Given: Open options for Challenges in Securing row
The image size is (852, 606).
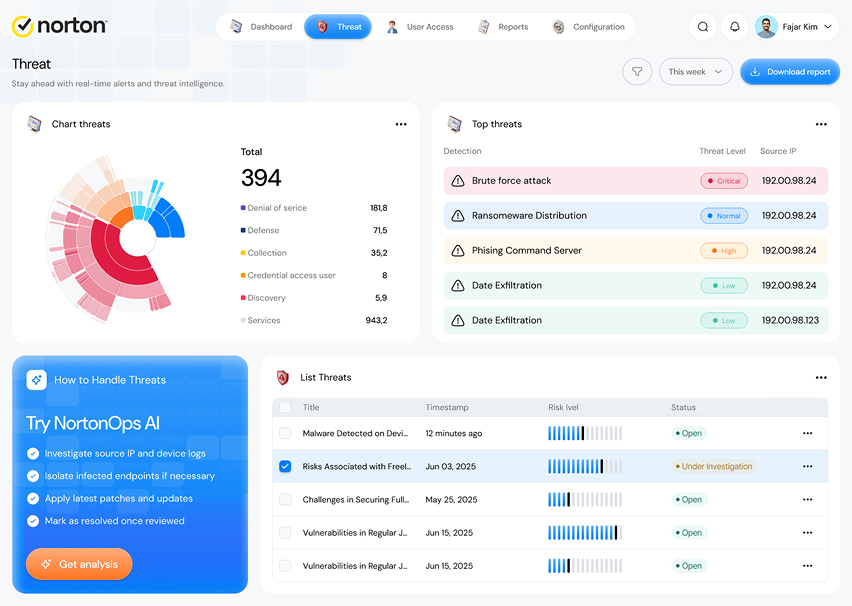Looking at the screenshot, I should click(x=807, y=499).
